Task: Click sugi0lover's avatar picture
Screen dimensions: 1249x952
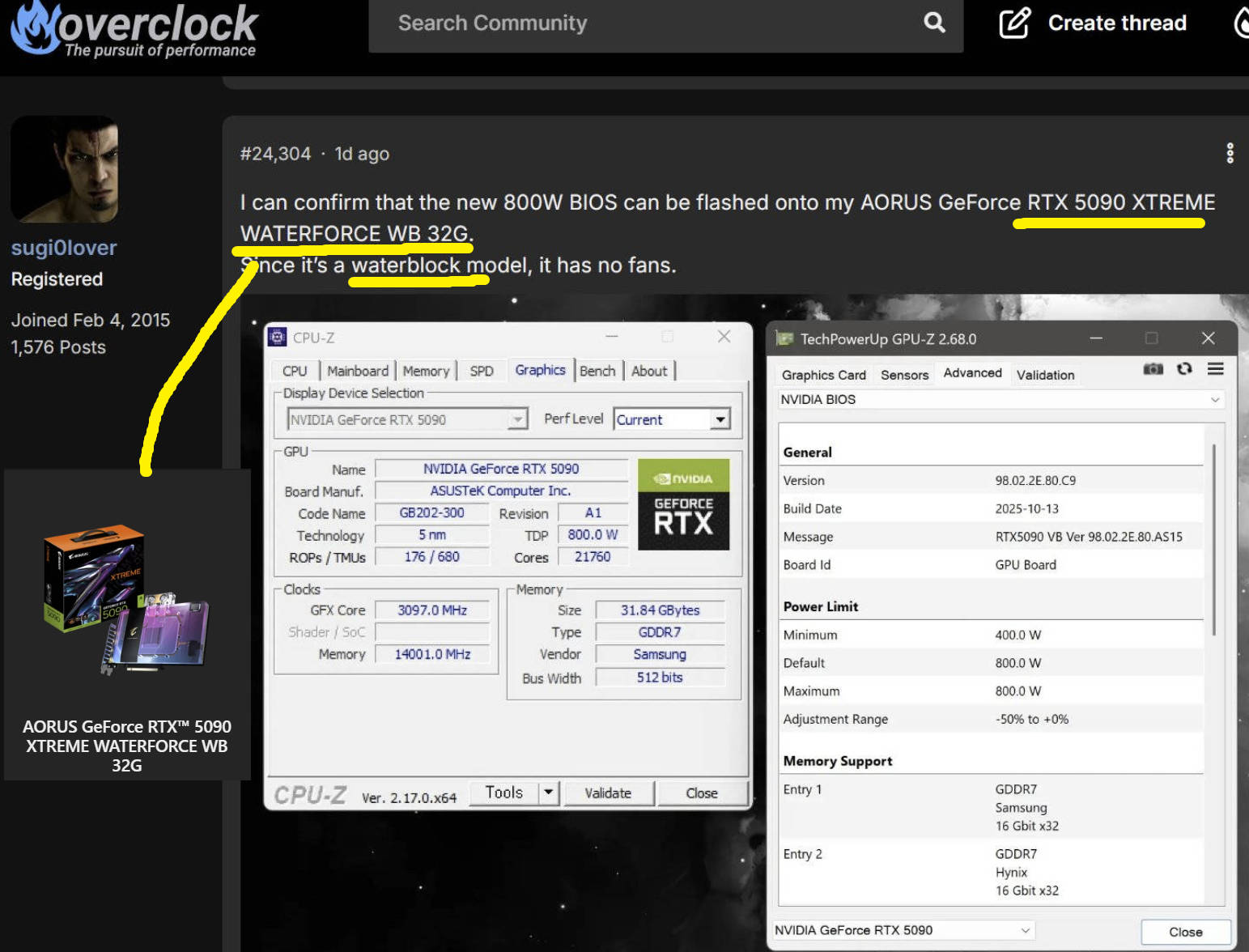Action: 65,169
